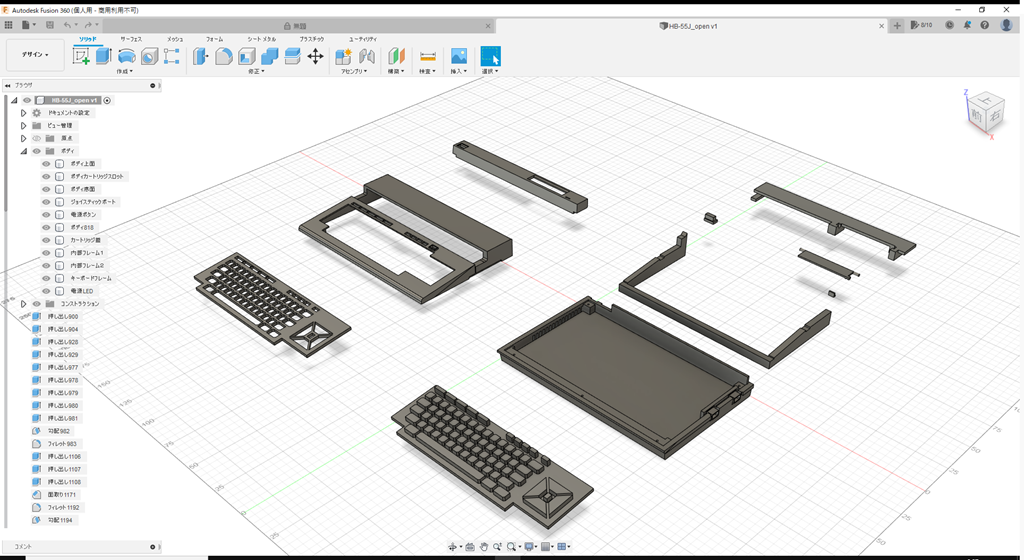The image size is (1024, 560).
Task: Show the 原点 folder using its eye icon
Action: [36, 139]
